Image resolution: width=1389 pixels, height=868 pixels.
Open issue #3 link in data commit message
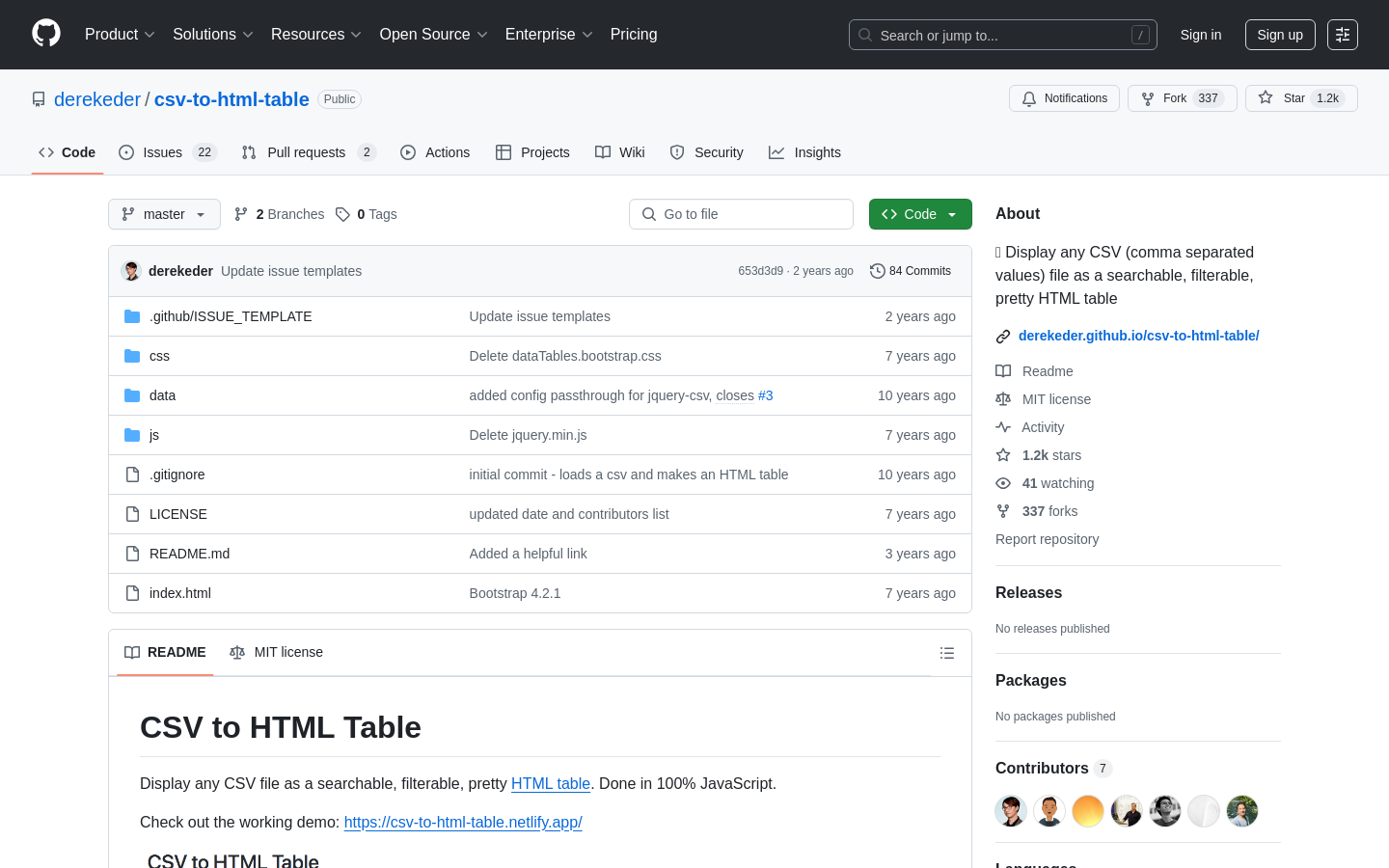pos(765,395)
